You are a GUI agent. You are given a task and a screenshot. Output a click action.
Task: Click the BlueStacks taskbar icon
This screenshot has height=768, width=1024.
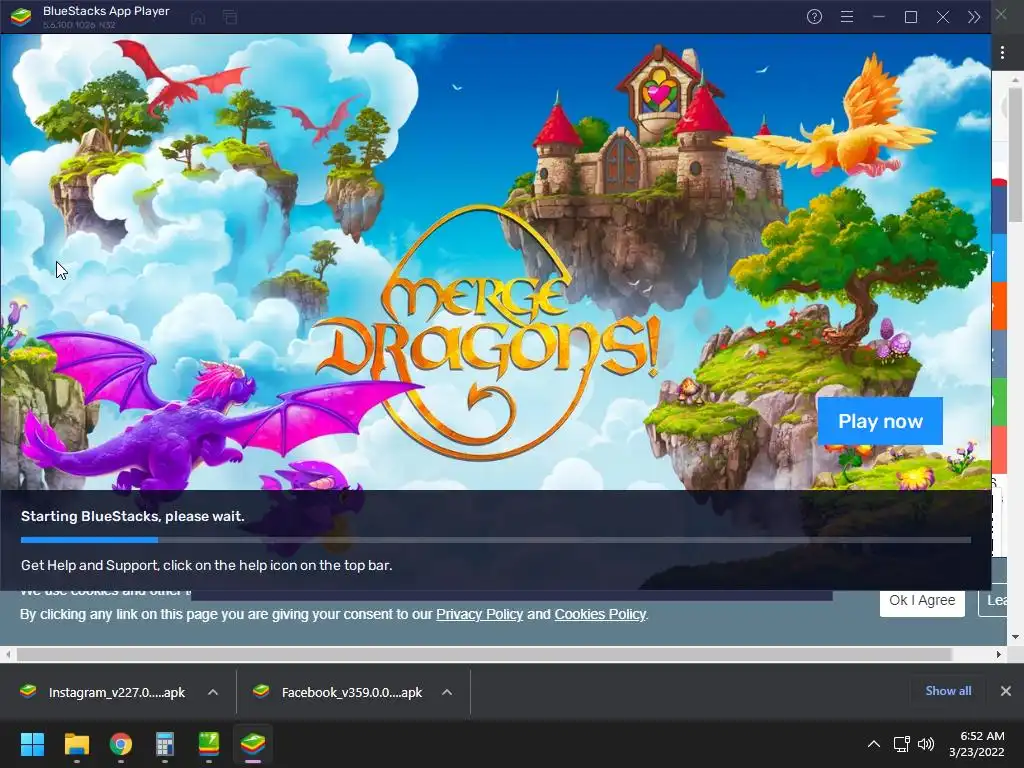tap(253, 744)
